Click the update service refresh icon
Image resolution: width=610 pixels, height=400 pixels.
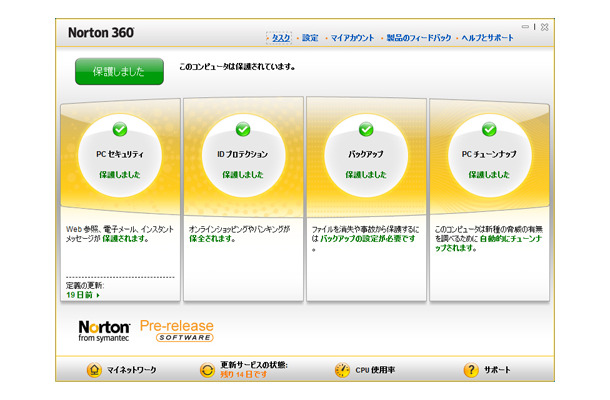tap(207, 370)
